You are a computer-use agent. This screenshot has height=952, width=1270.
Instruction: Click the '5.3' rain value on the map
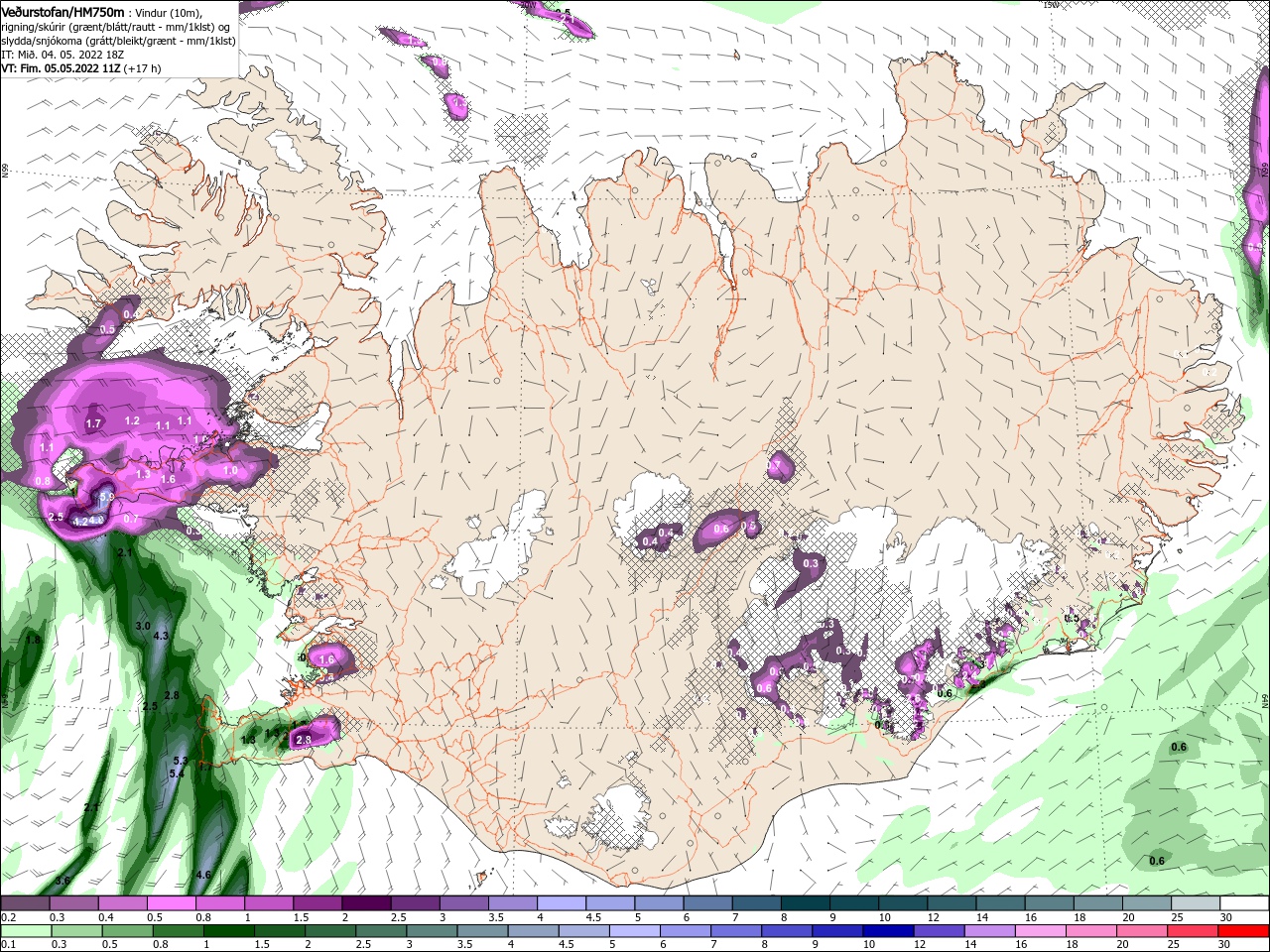coord(181,761)
